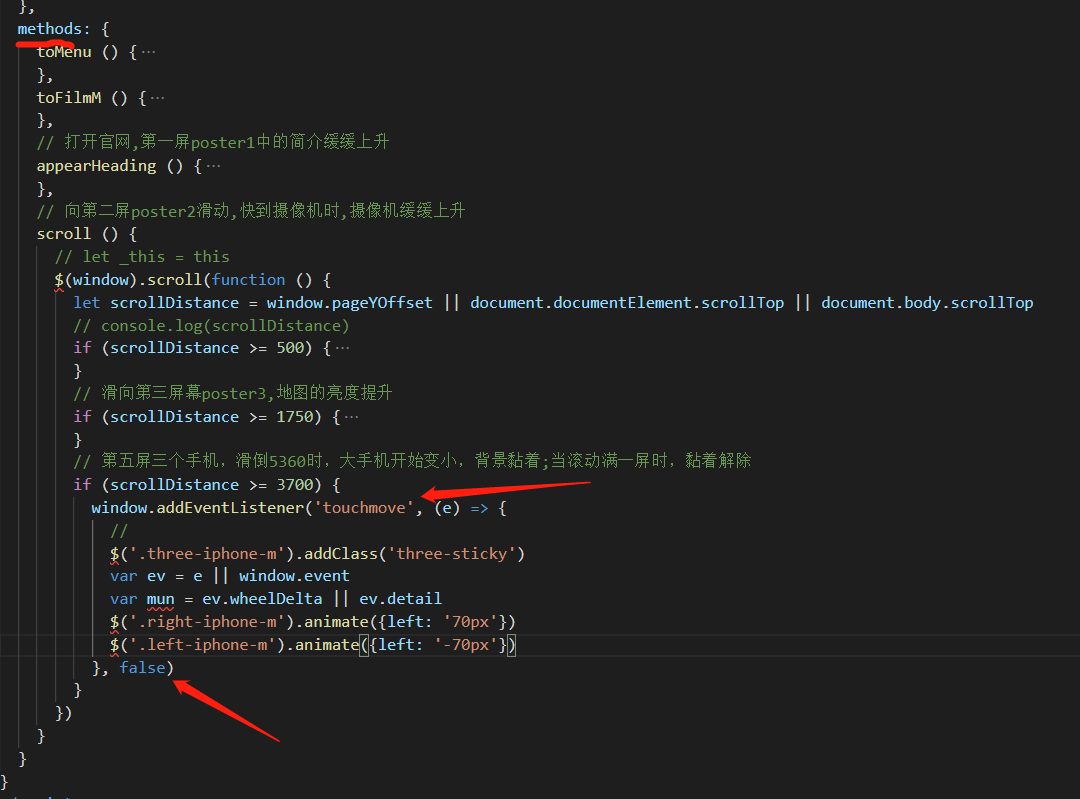Screen dimensions: 1080x799
Task: Click the false argument of addEventListener
Action: (142, 667)
